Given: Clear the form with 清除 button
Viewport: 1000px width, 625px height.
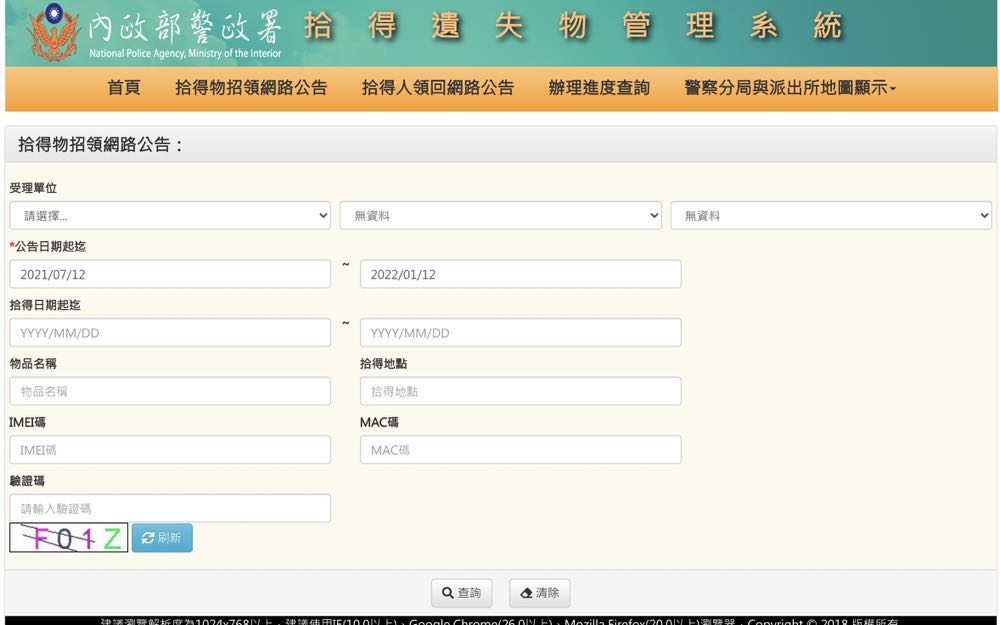Looking at the screenshot, I should pyautogui.click(x=539, y=593).
